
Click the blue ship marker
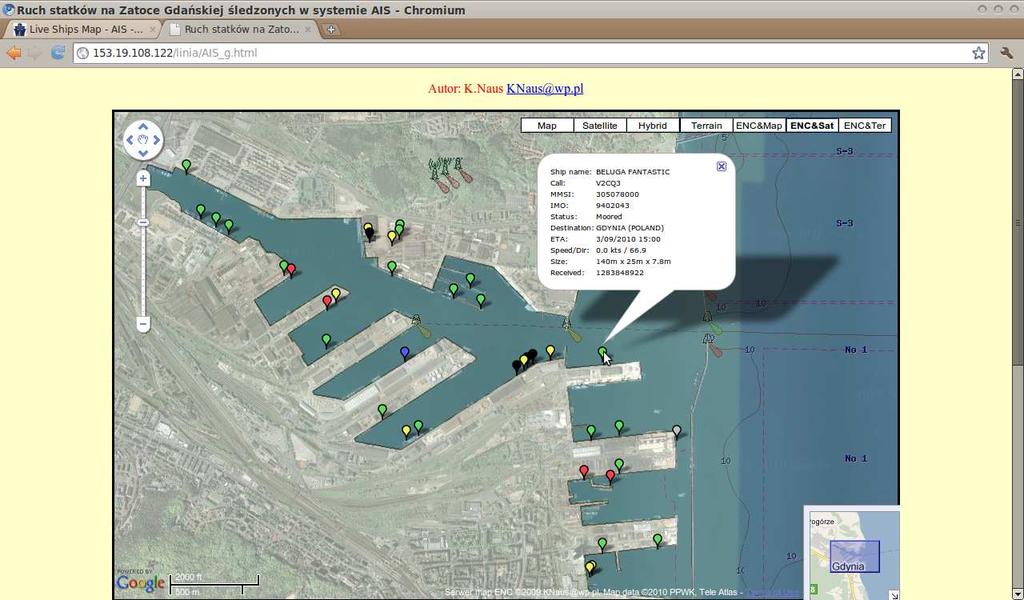point(405,353)
